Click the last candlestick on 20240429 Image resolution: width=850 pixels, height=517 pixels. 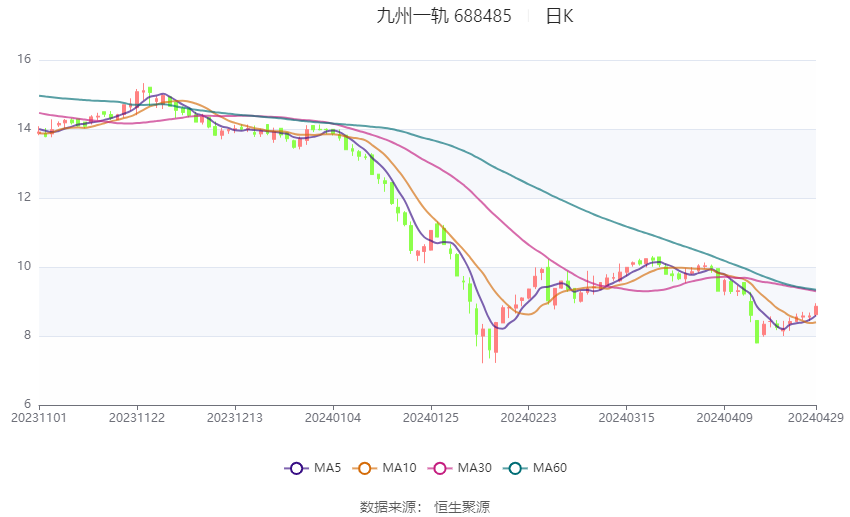[815, 309]
